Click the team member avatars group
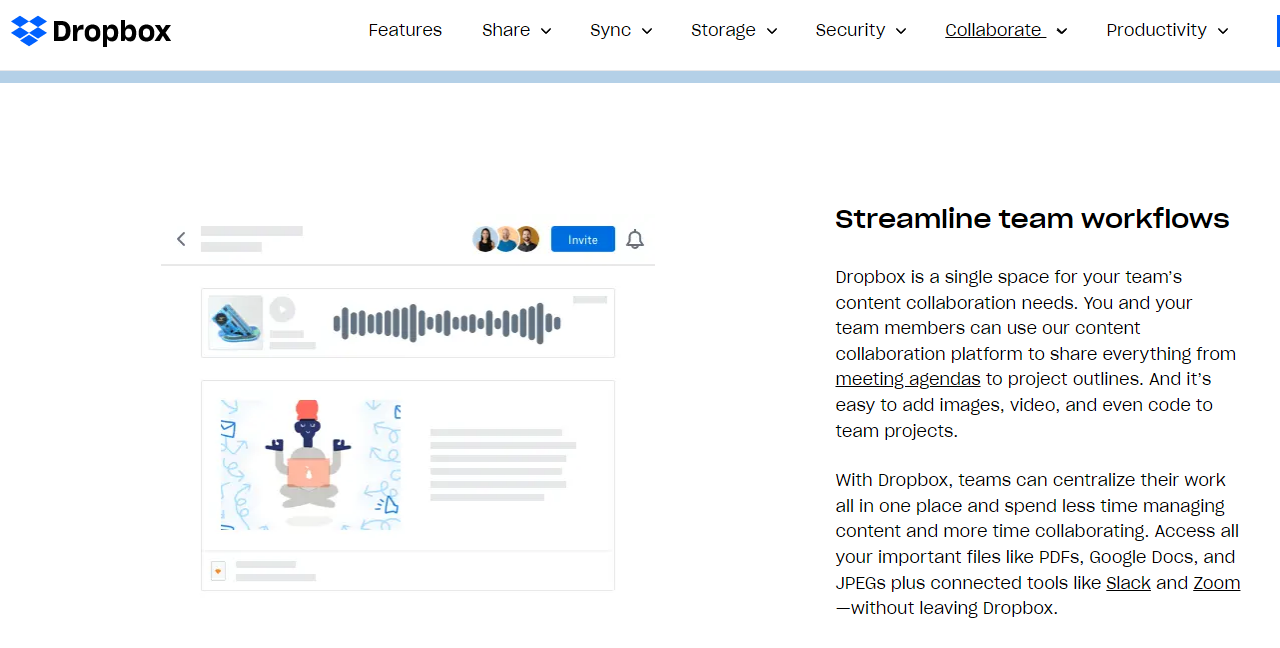 tap(506, 239)
